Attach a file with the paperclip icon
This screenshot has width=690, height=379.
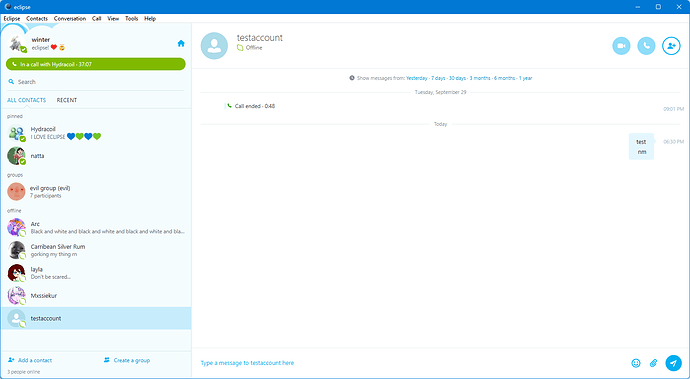point(653,363)
